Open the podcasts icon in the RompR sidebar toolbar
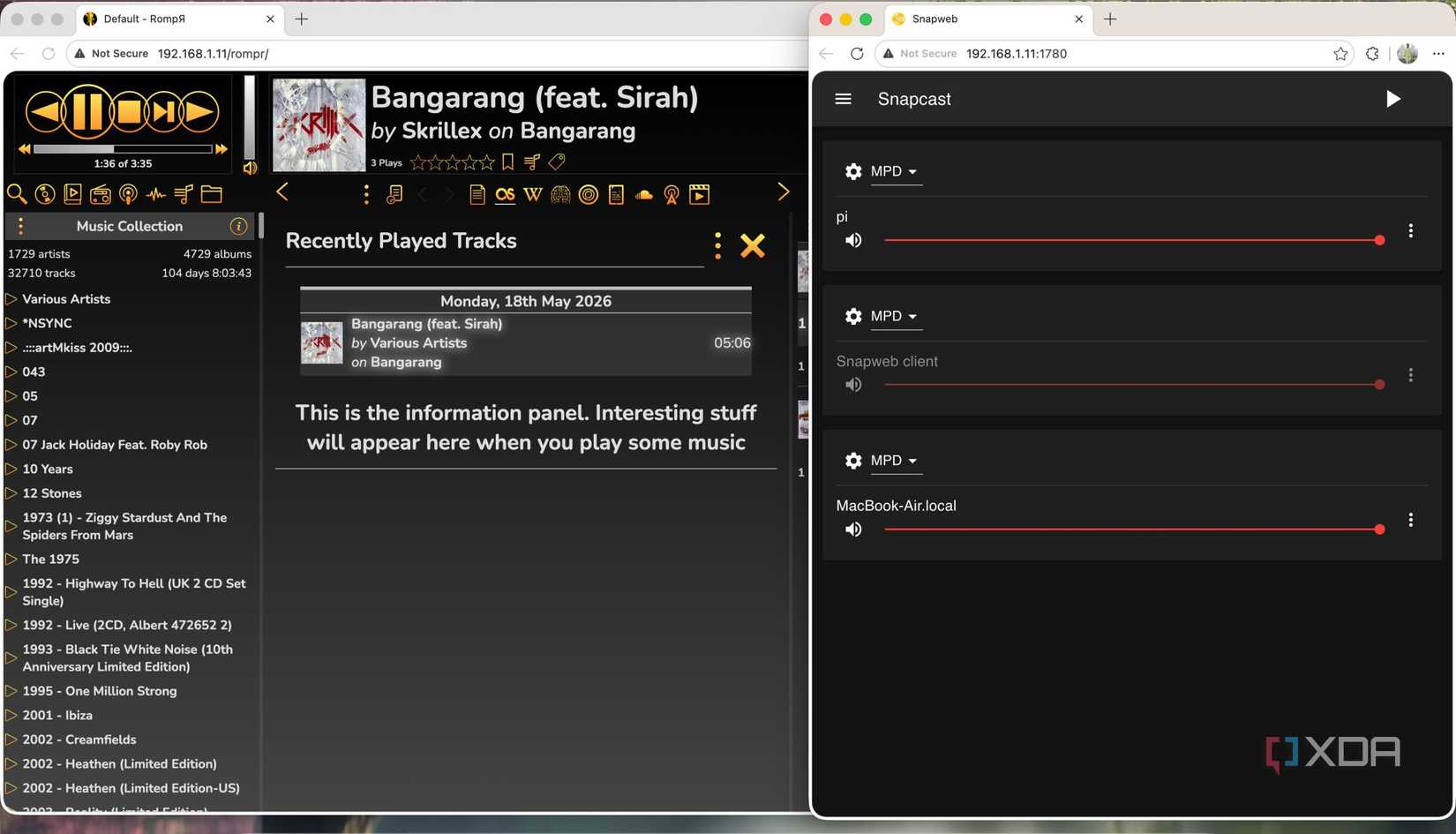Viewport: 1456px width, 834px height. click(x=128, y=194)
